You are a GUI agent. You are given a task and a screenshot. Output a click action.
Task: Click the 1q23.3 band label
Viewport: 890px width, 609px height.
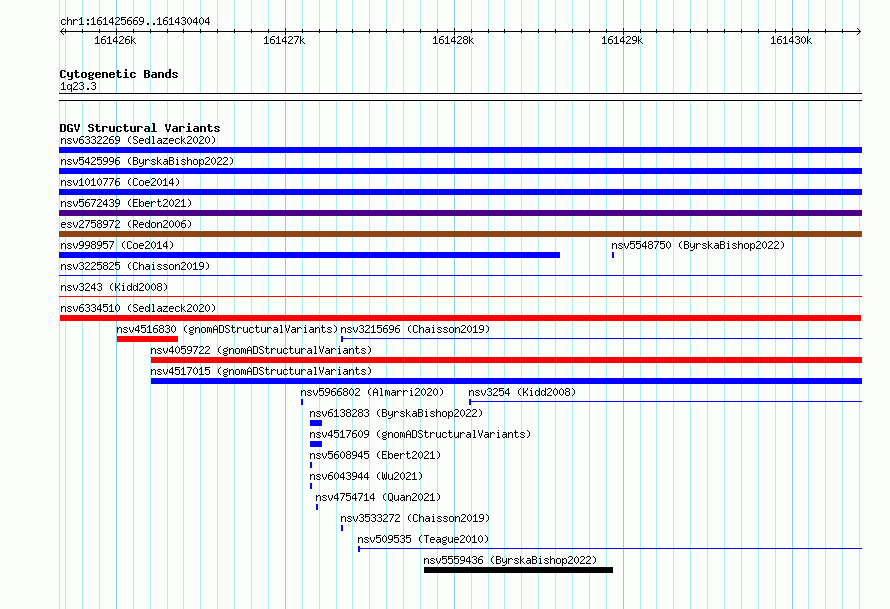[78, 86]
